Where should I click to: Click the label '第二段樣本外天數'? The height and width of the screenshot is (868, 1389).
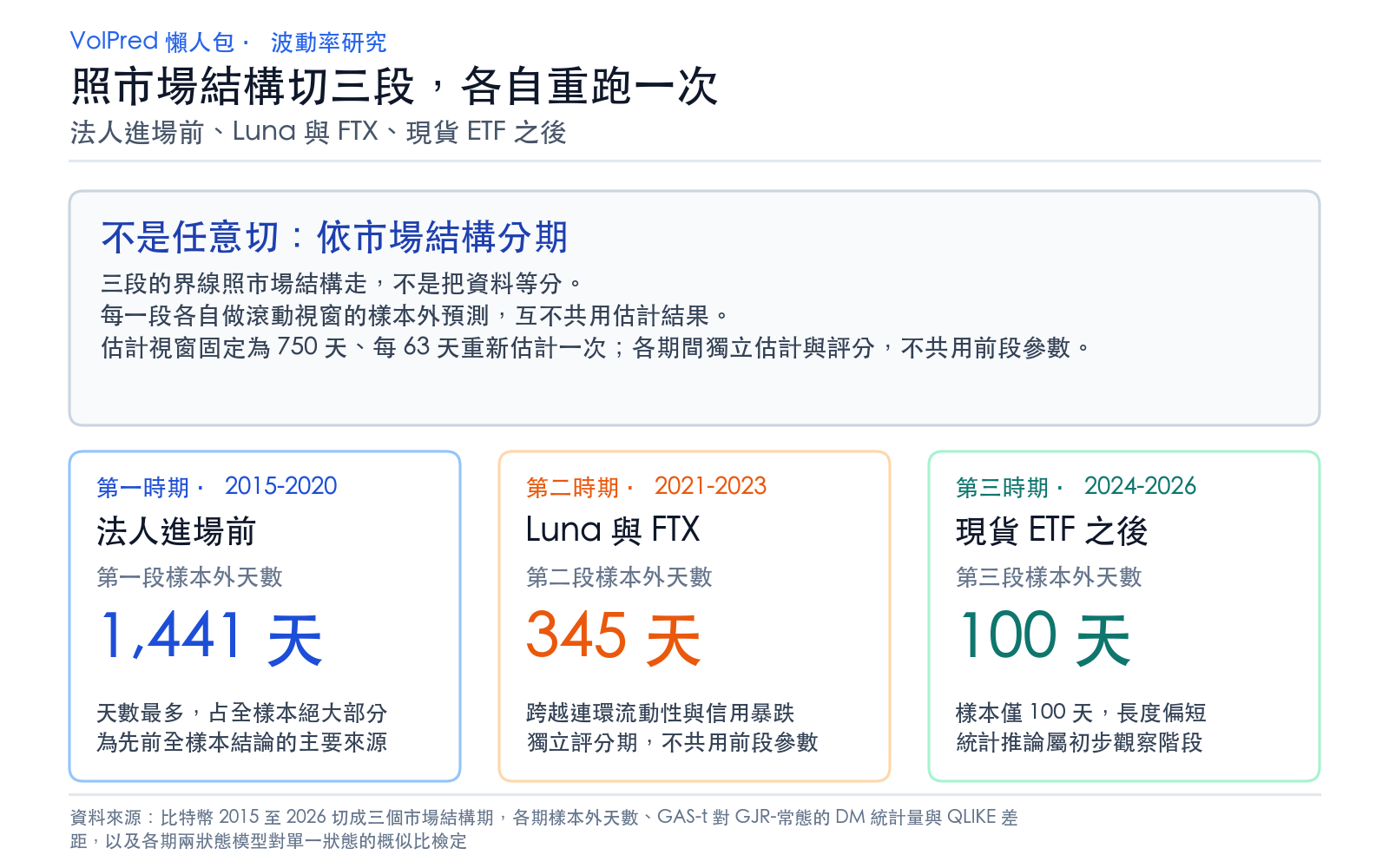[x=620, y=577]
